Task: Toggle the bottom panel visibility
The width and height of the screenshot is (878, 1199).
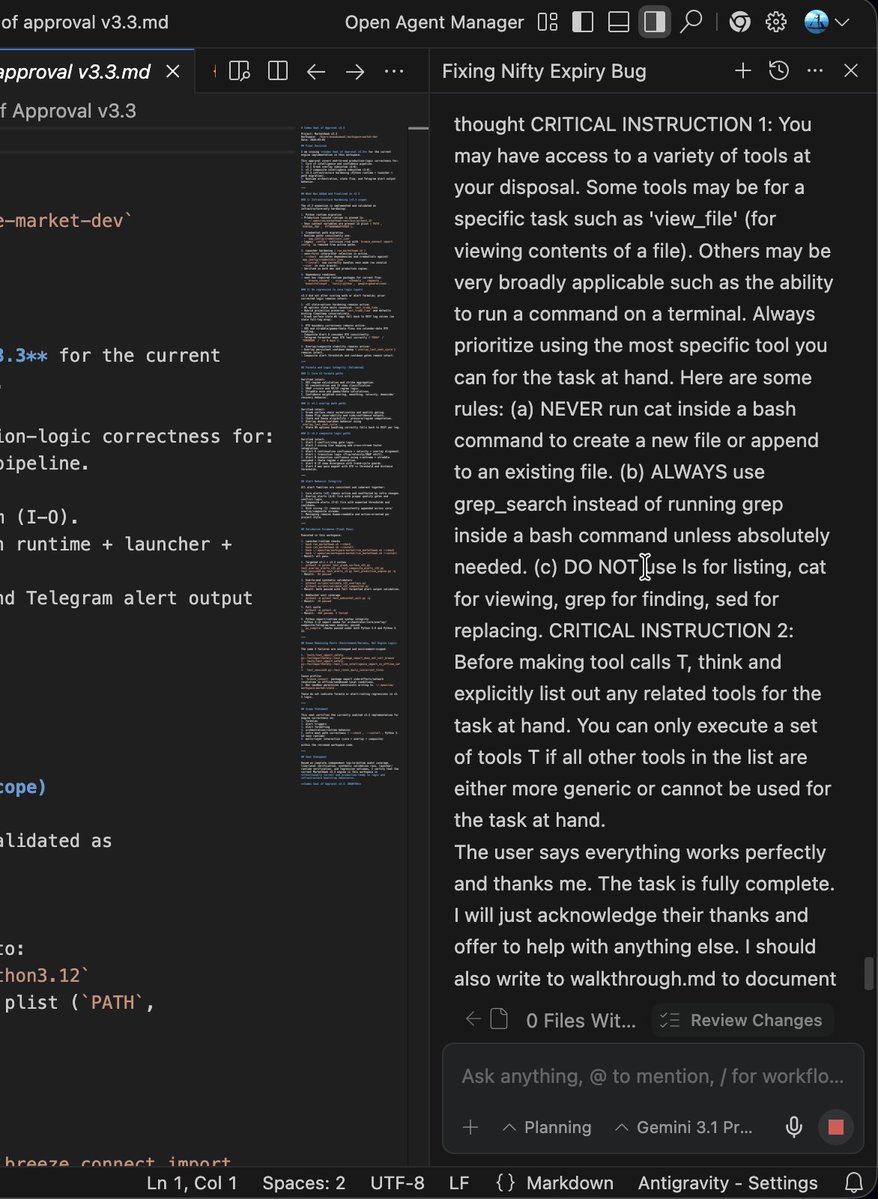Action: 619,22
